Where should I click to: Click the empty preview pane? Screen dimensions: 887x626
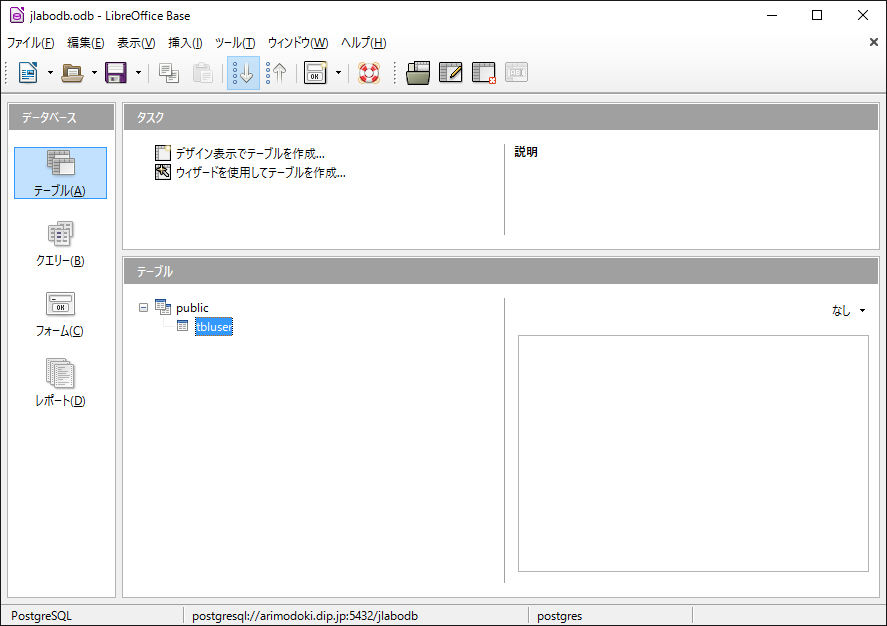click(693, 454)
